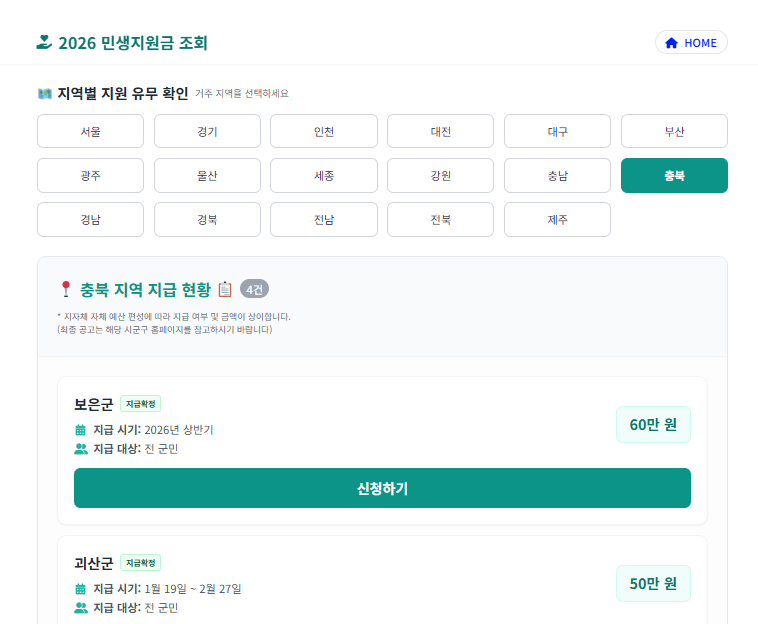
Task: Click the people icon in 괴산군 card
Action: pyautogui.click(x=81, y=608)
